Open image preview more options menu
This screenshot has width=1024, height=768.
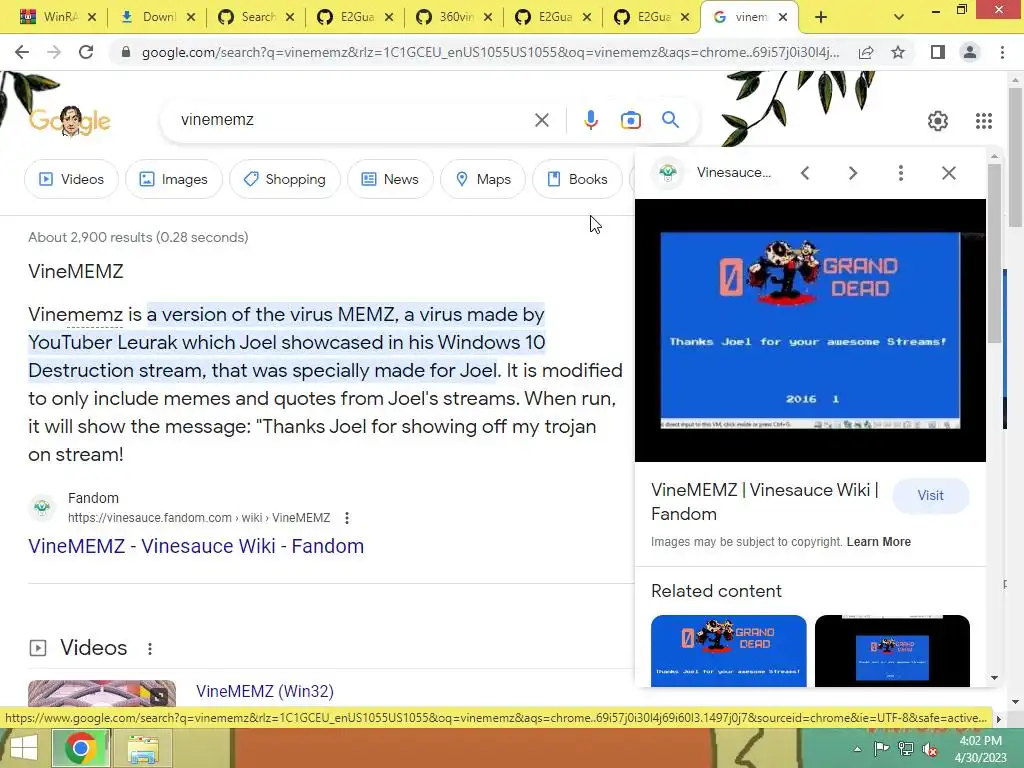pos(901,173)
